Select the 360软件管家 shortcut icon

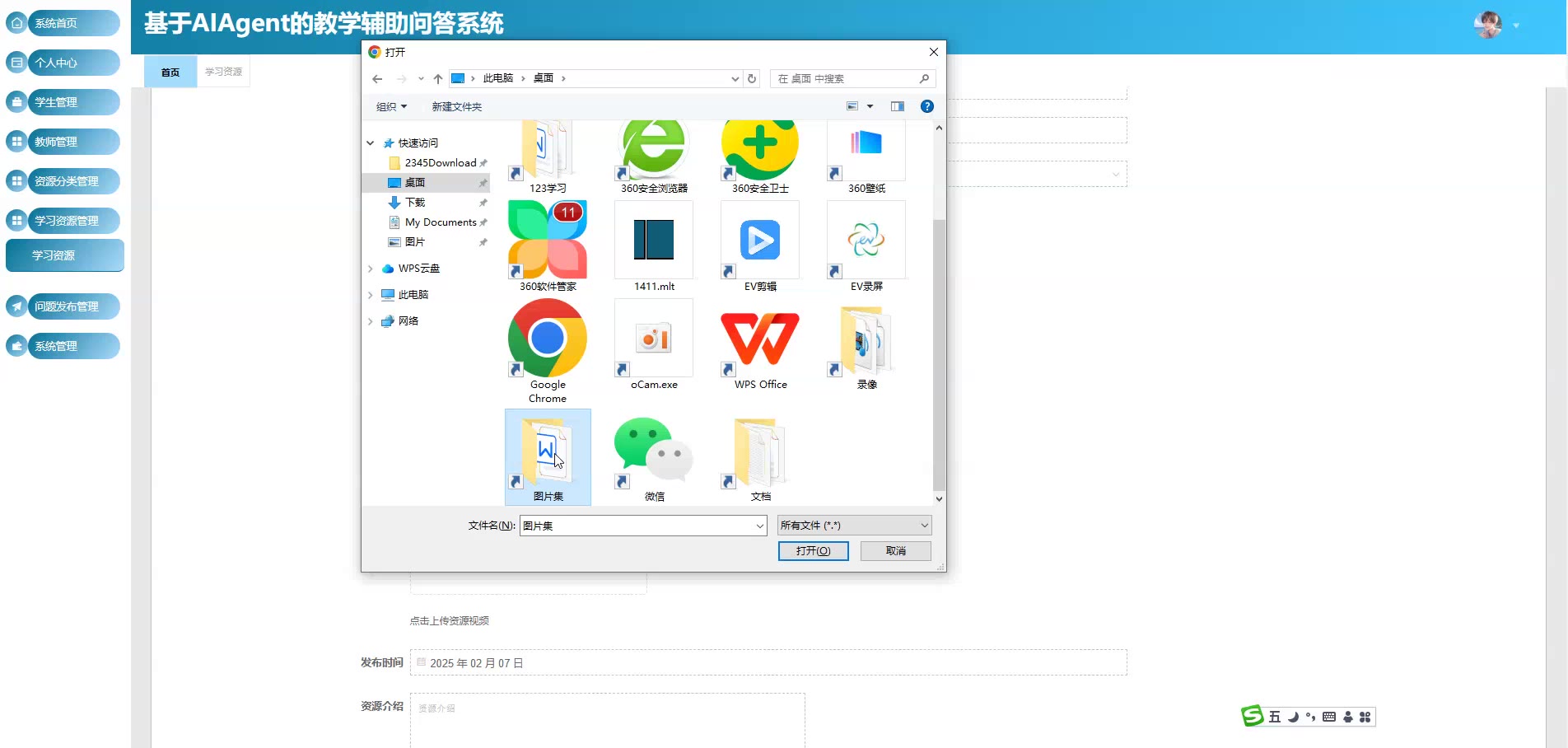point(548,245)
